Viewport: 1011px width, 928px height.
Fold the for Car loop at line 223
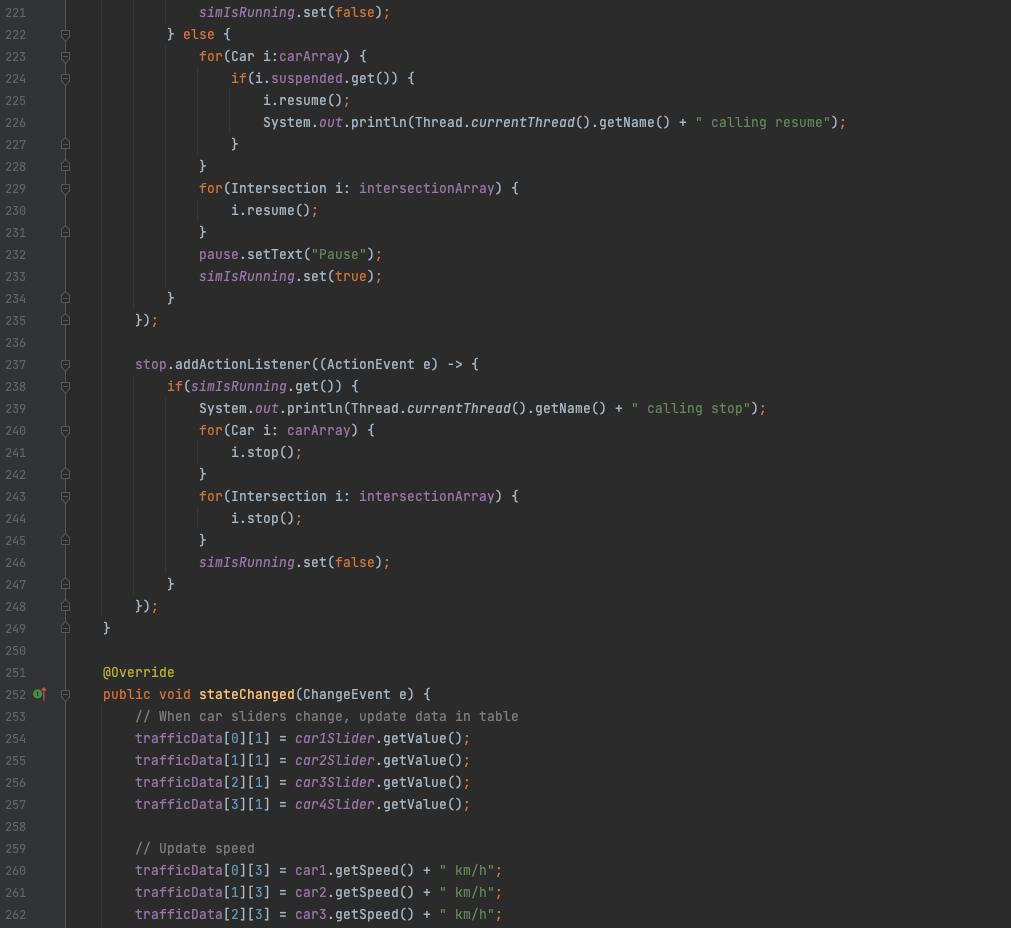pos(65,57)
